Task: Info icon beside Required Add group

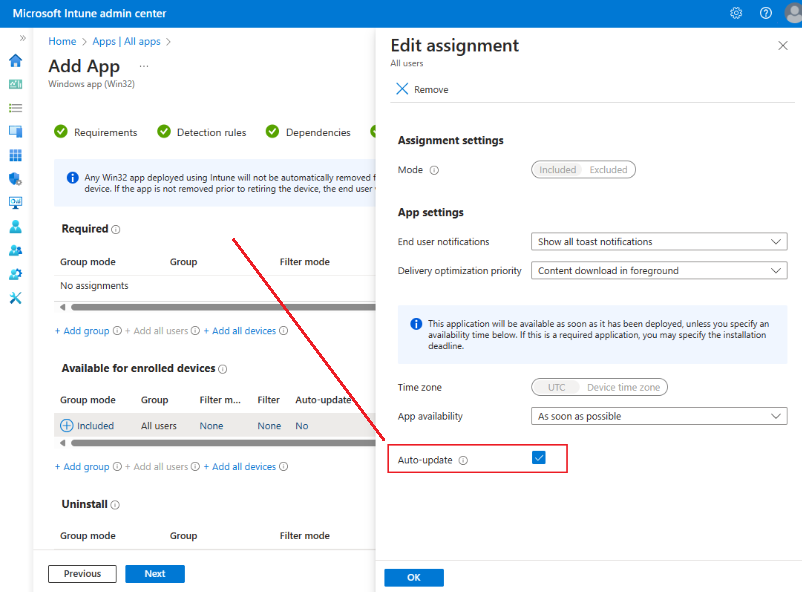Action: click(117, 331)
